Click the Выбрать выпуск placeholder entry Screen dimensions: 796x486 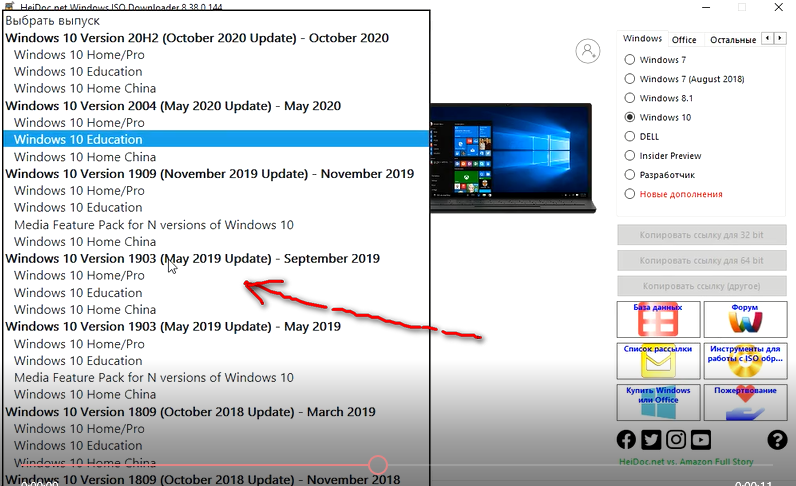216,21
